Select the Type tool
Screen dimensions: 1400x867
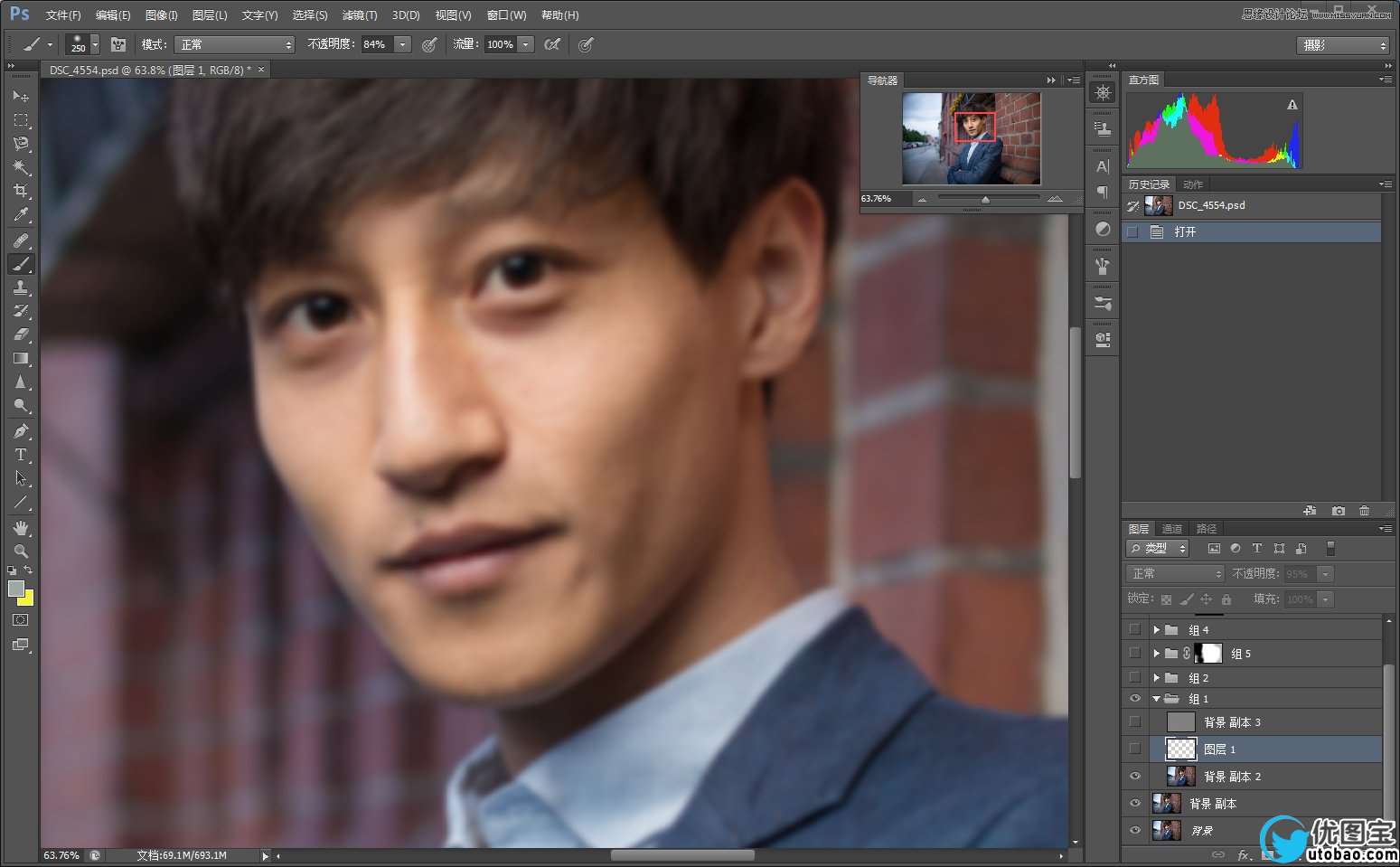pyautogui.click(x=21, y=455)
